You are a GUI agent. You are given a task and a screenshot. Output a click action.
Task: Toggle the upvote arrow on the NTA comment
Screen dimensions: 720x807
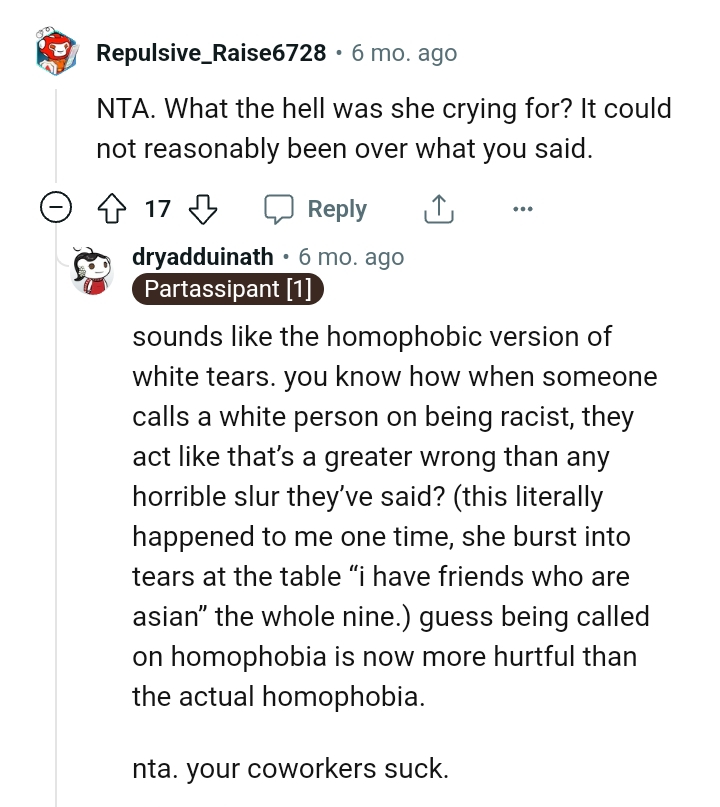pyautogui.click(x=113, y=208)
